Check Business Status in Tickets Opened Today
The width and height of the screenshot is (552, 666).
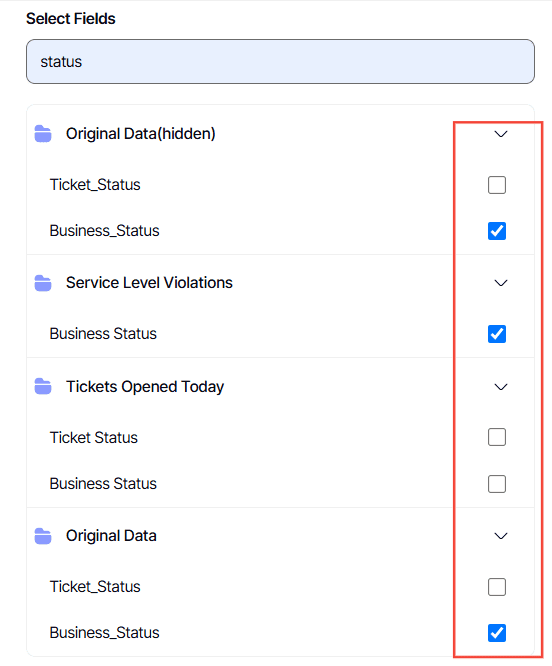point(497,484)
